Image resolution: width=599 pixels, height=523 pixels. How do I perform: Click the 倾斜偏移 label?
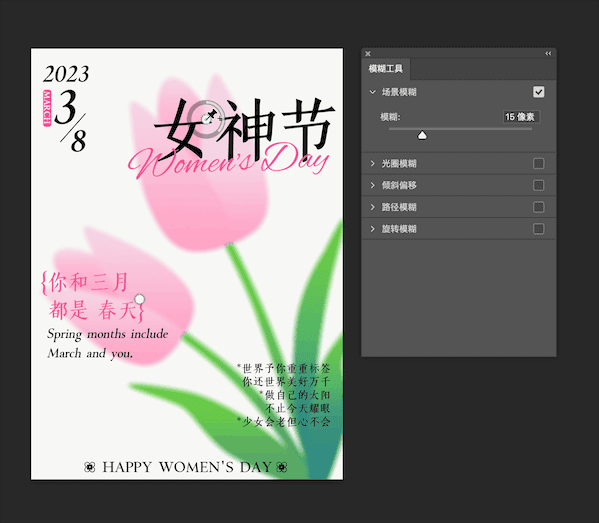click(399, 185)
